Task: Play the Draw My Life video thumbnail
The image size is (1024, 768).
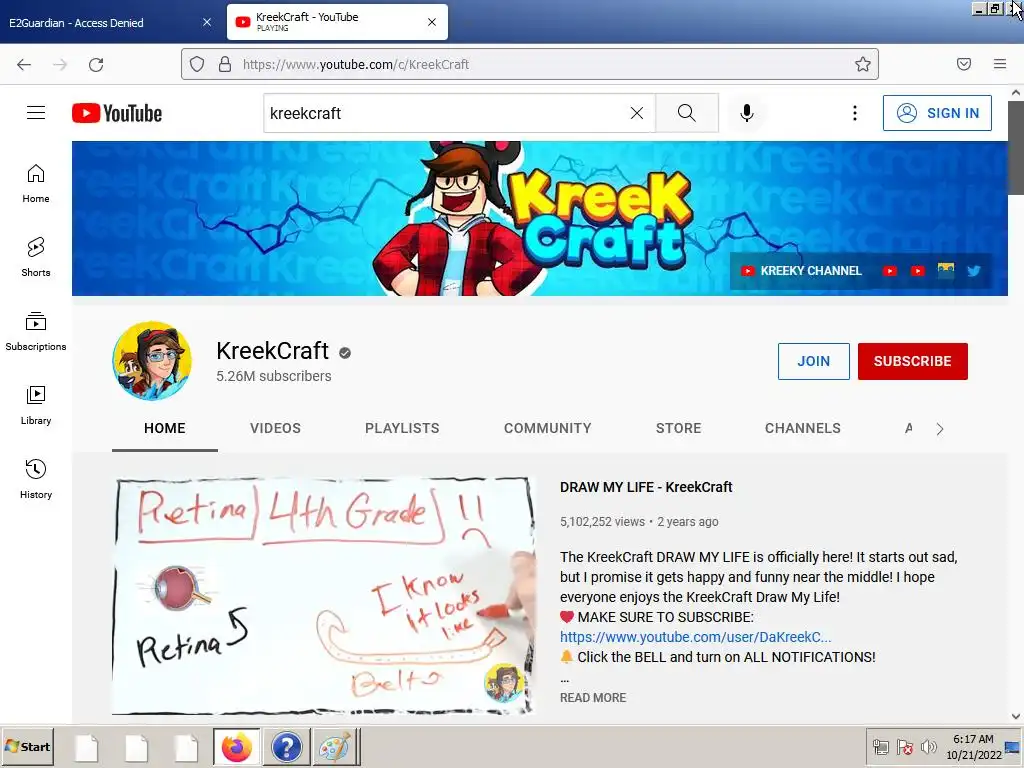Action: coord(323,596)
